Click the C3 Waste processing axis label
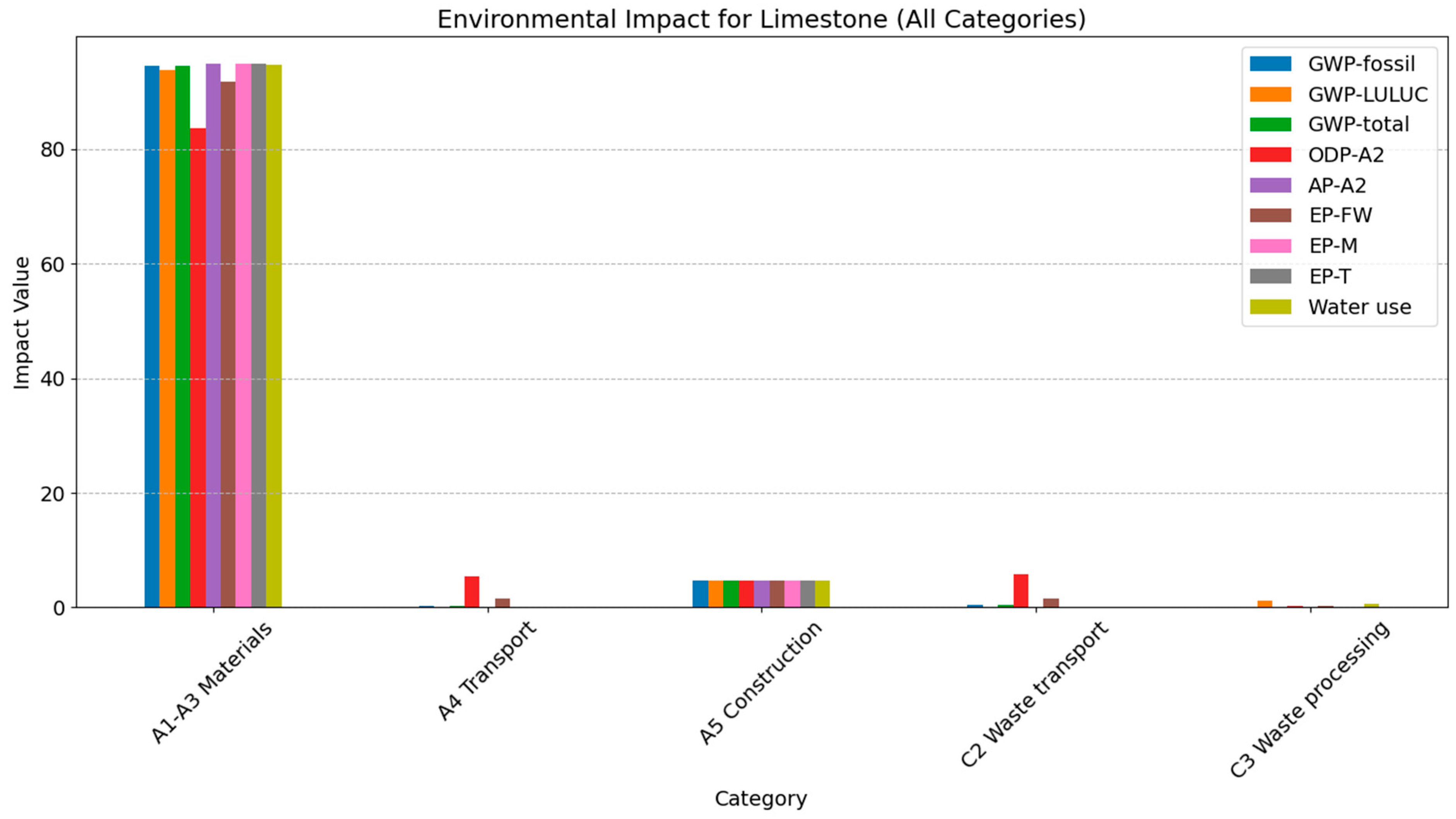 point(1310,700)
